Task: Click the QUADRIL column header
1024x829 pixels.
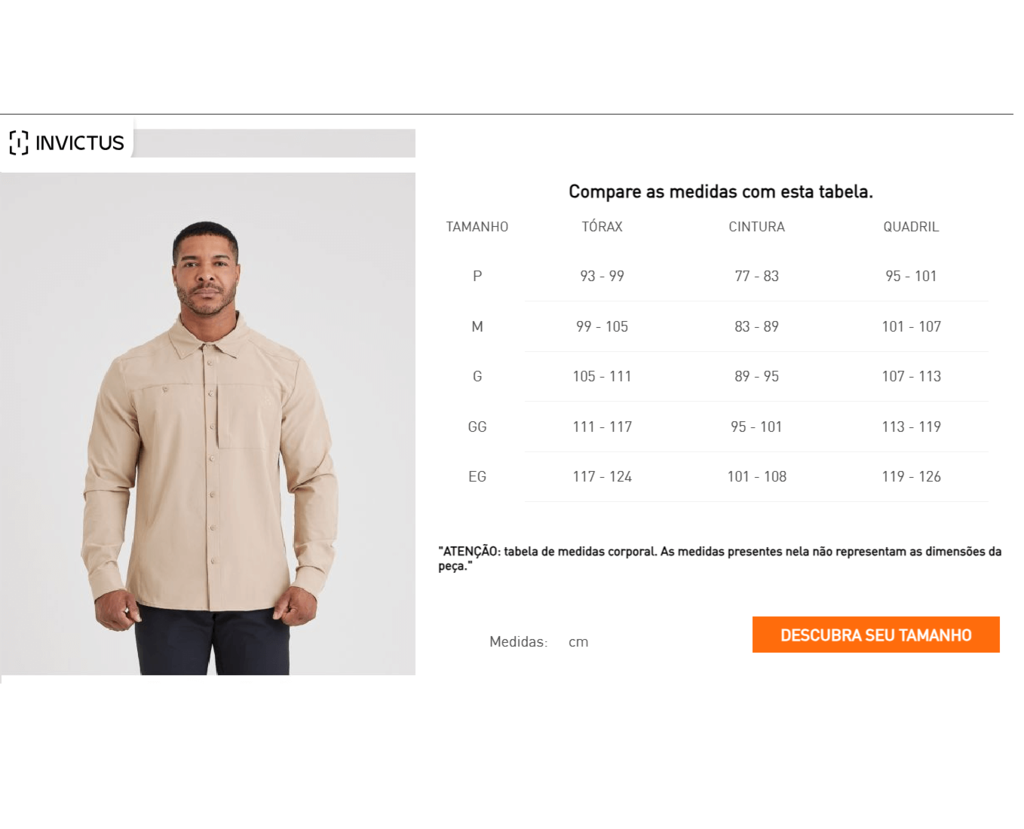Action: [x=911, y=227]
